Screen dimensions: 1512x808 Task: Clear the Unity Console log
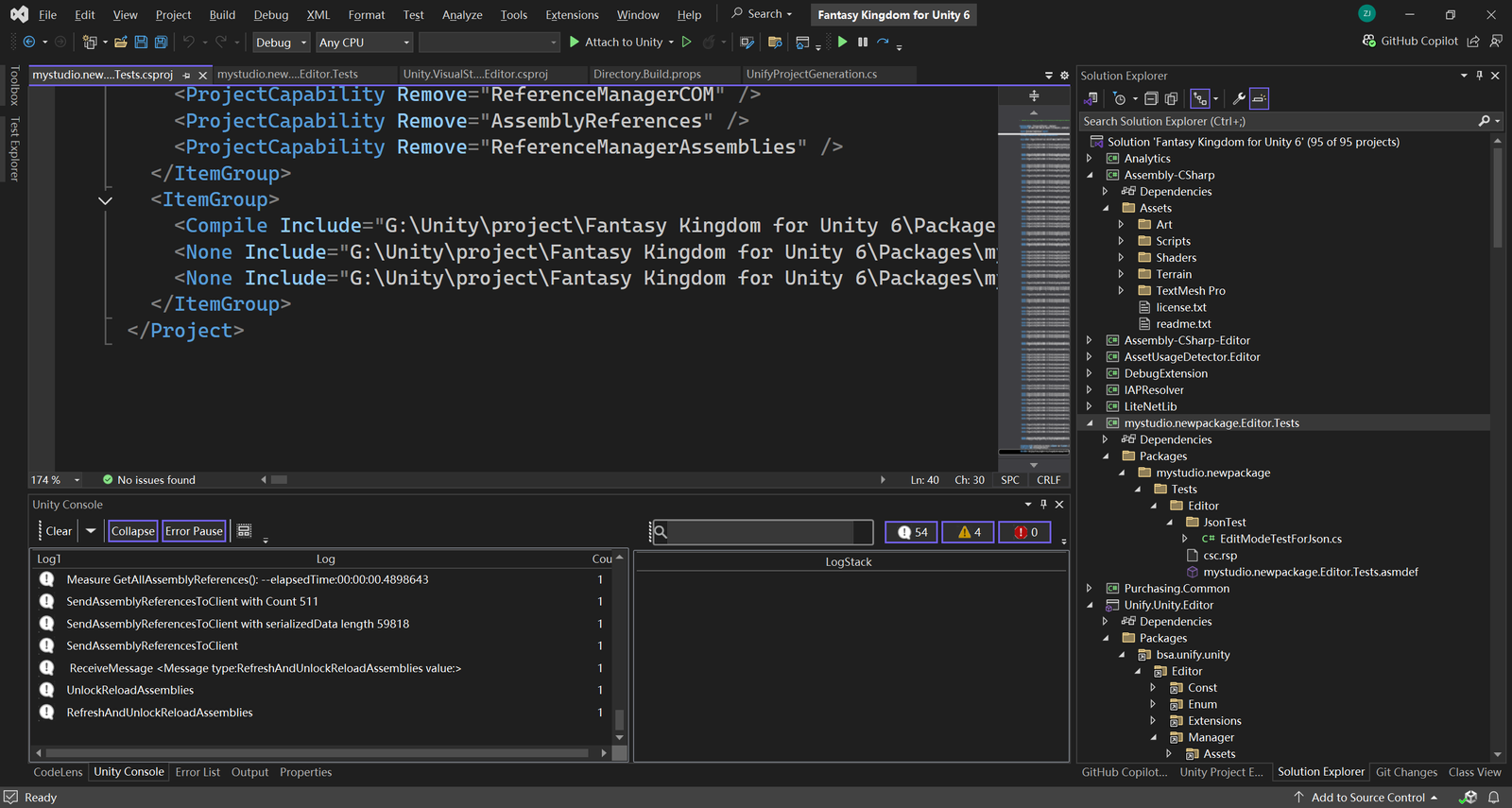(x=59, y=531)
